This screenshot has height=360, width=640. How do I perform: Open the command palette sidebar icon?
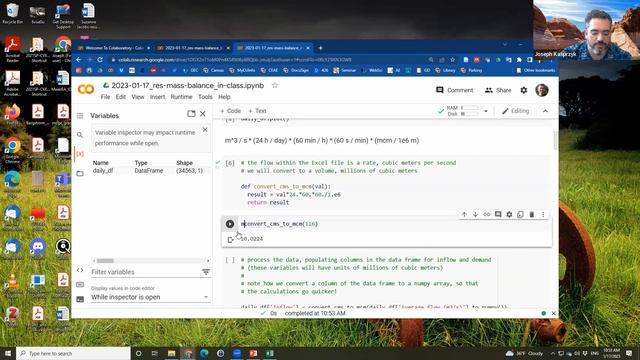80,284
